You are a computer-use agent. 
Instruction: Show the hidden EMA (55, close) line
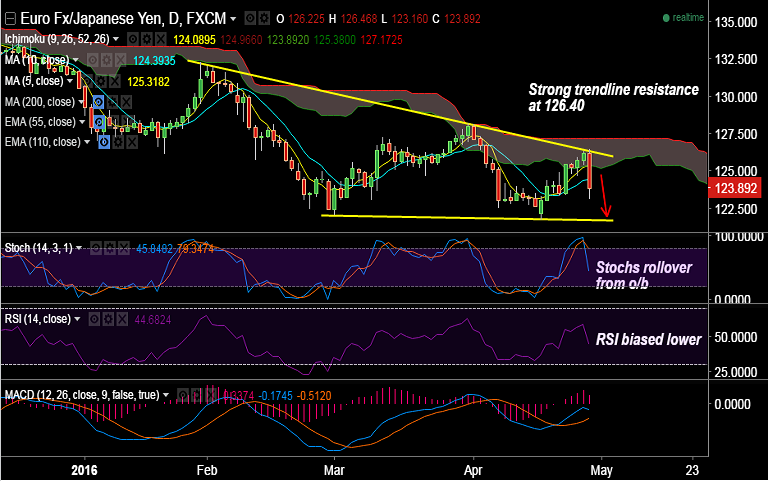(98, 121)
